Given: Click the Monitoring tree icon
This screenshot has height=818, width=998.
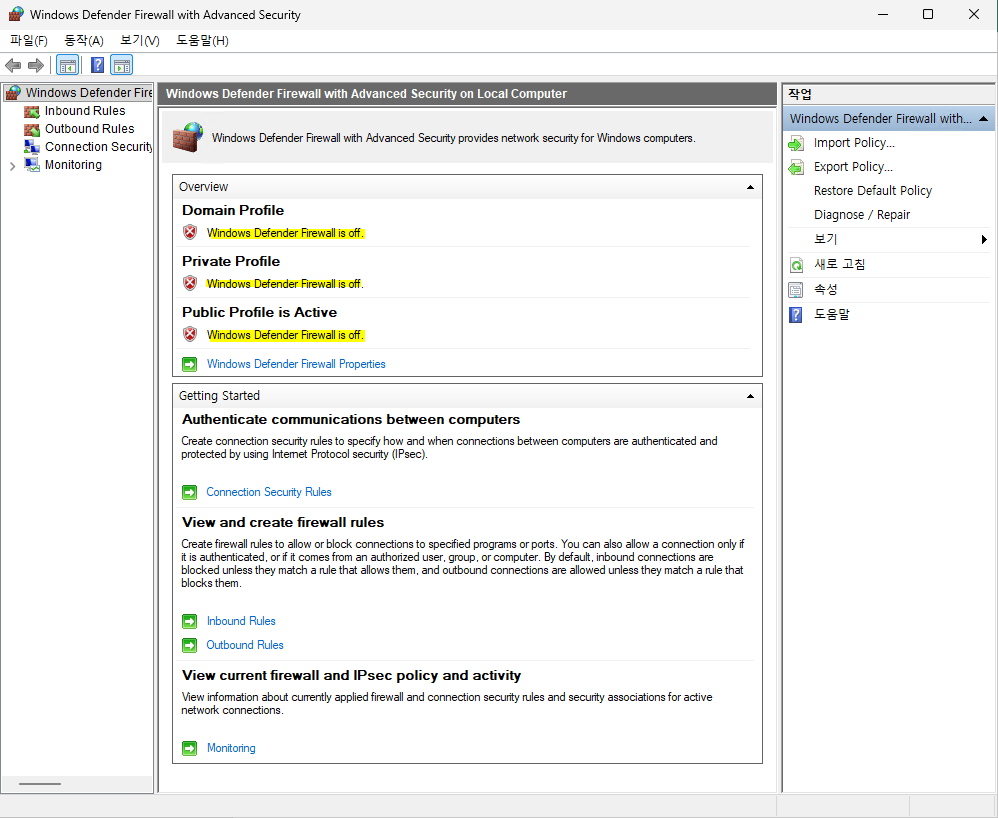Looking at the screenshot, I should (32, 165).
